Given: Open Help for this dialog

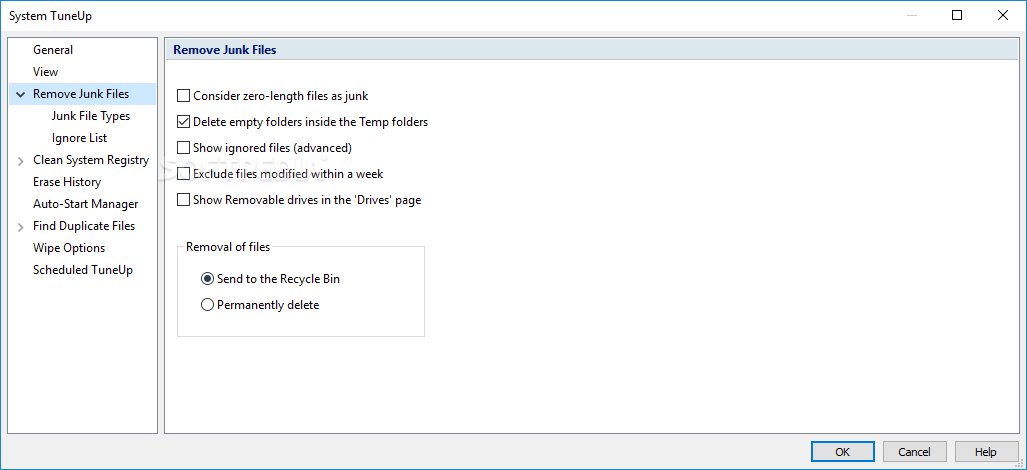Looking at the screenshot, I should pyautogui.click(x=986, y=452).
